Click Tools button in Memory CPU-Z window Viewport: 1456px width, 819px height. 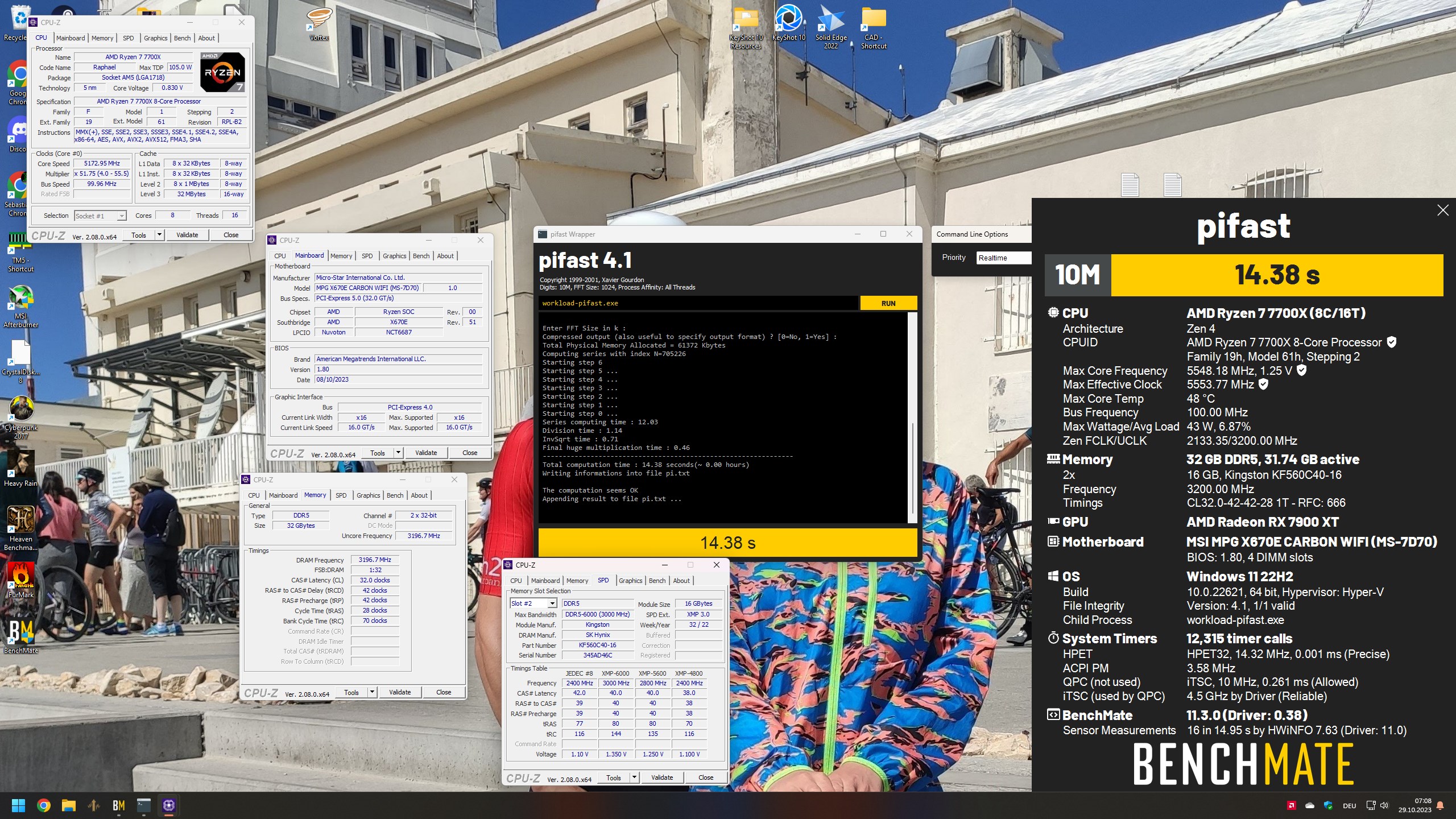click(x=351, y=692)
